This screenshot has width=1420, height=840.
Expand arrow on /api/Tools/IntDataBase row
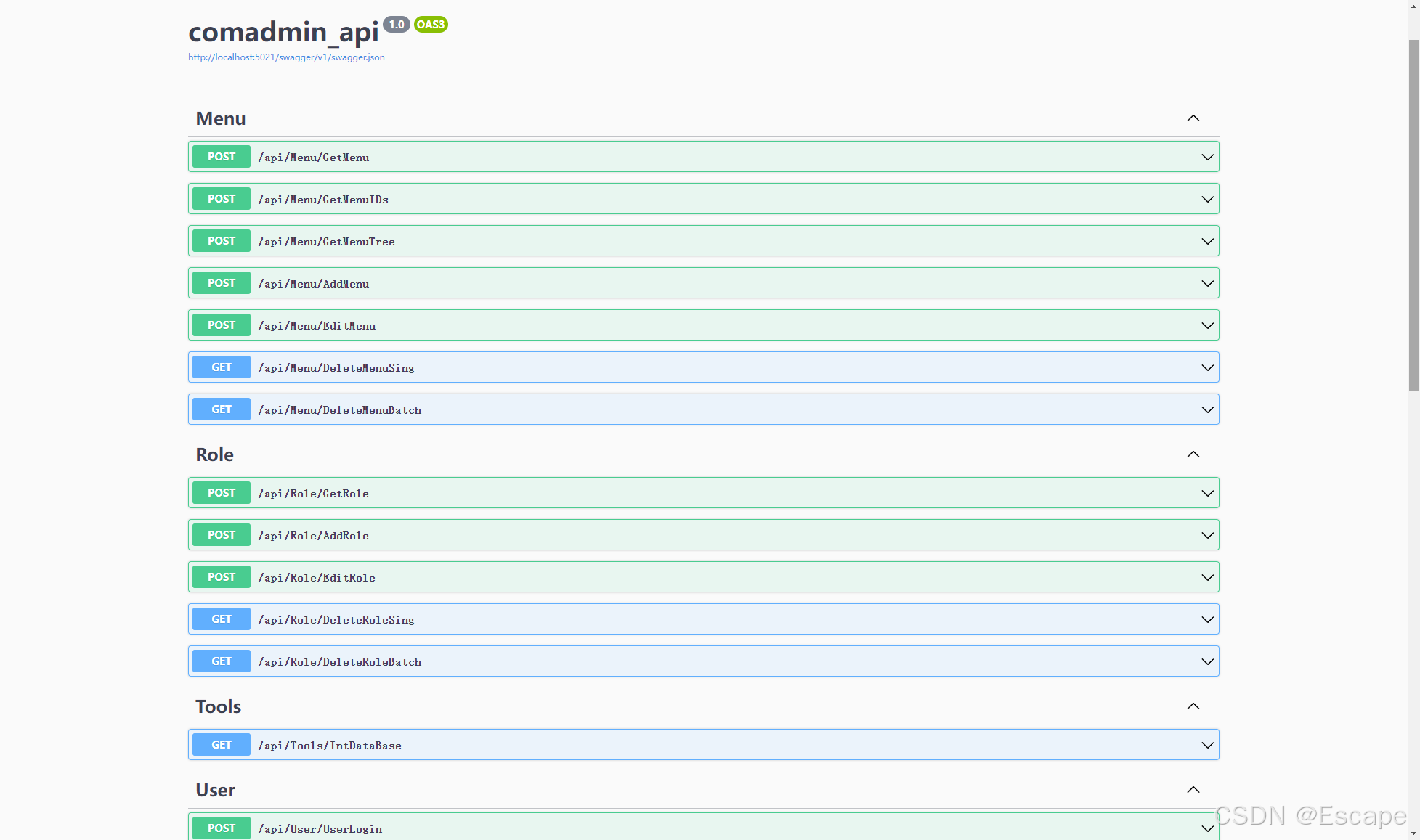[x=1207, y=745]
